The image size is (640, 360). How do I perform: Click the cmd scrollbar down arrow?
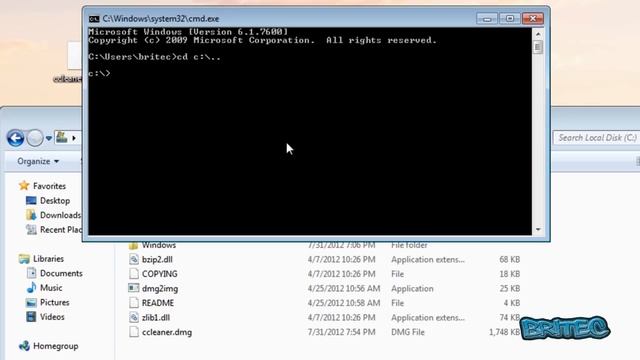pos(538,229)
